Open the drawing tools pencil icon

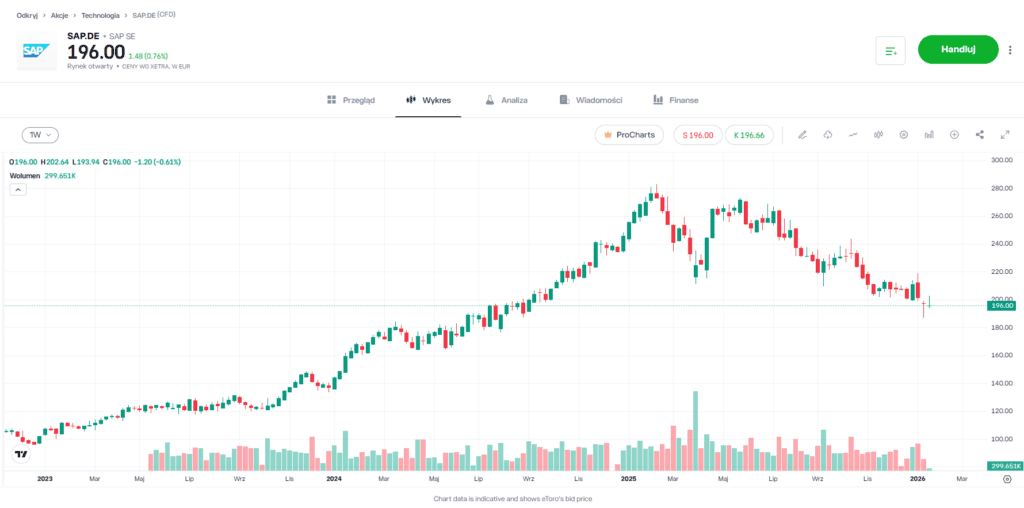(x=802, y=135)
